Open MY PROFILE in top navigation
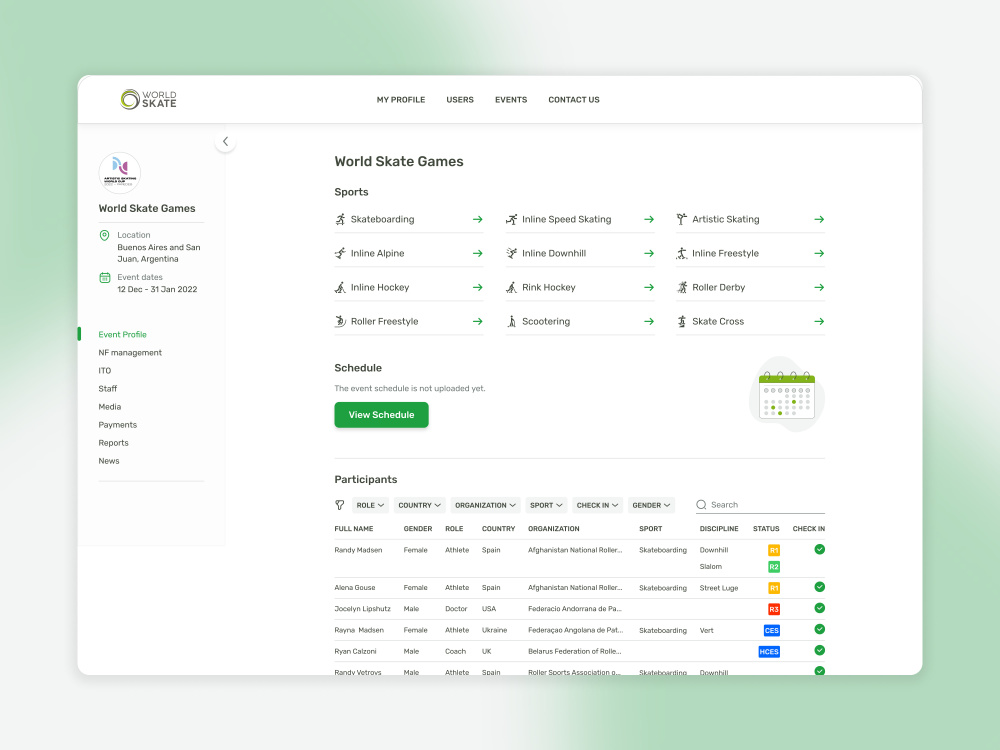1000x750 pixels. 401,100
